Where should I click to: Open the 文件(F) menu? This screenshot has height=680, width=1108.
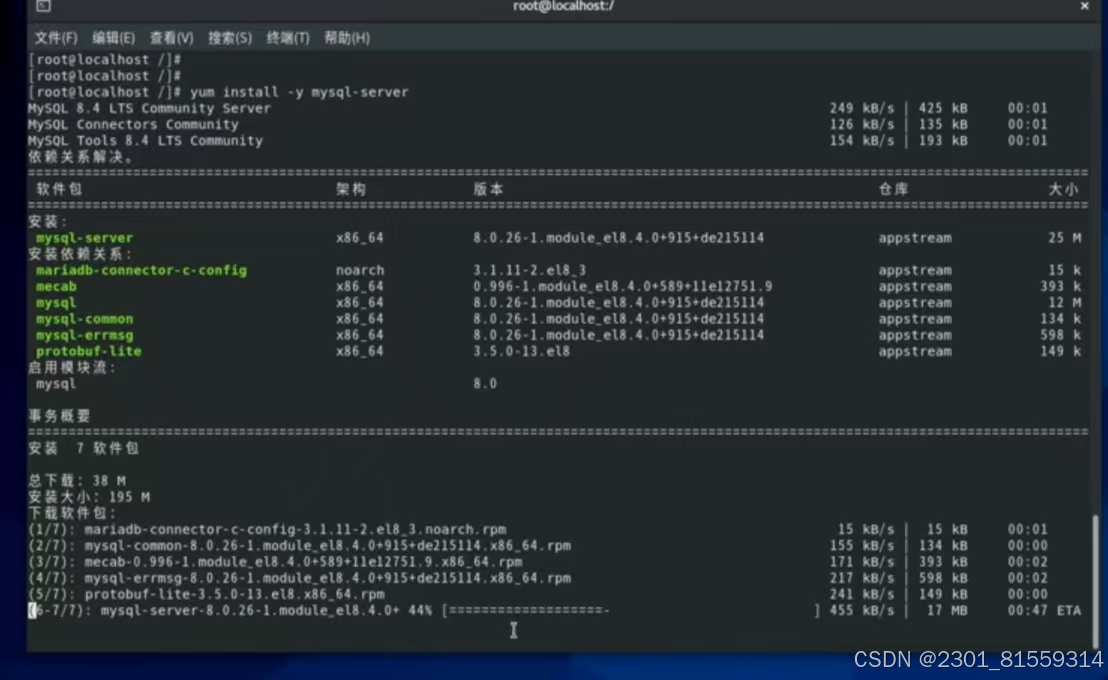tap(55, 37)
